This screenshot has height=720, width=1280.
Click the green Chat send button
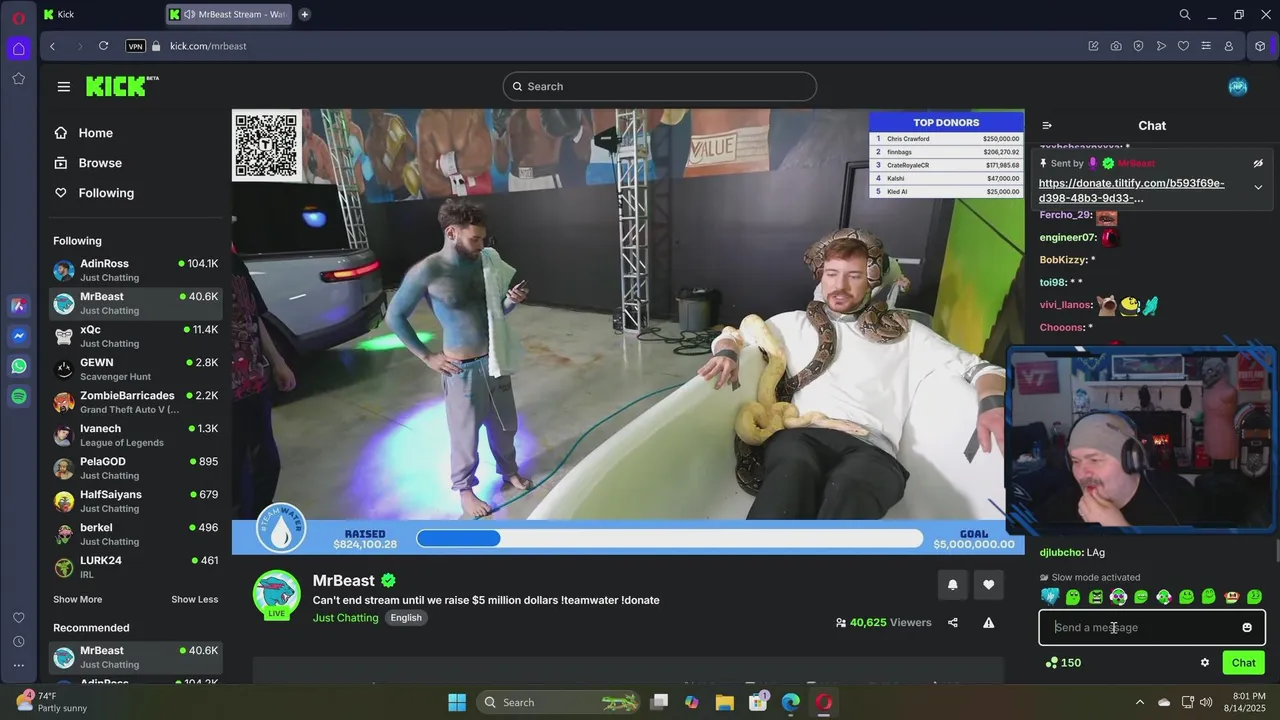click(1244, 662)
